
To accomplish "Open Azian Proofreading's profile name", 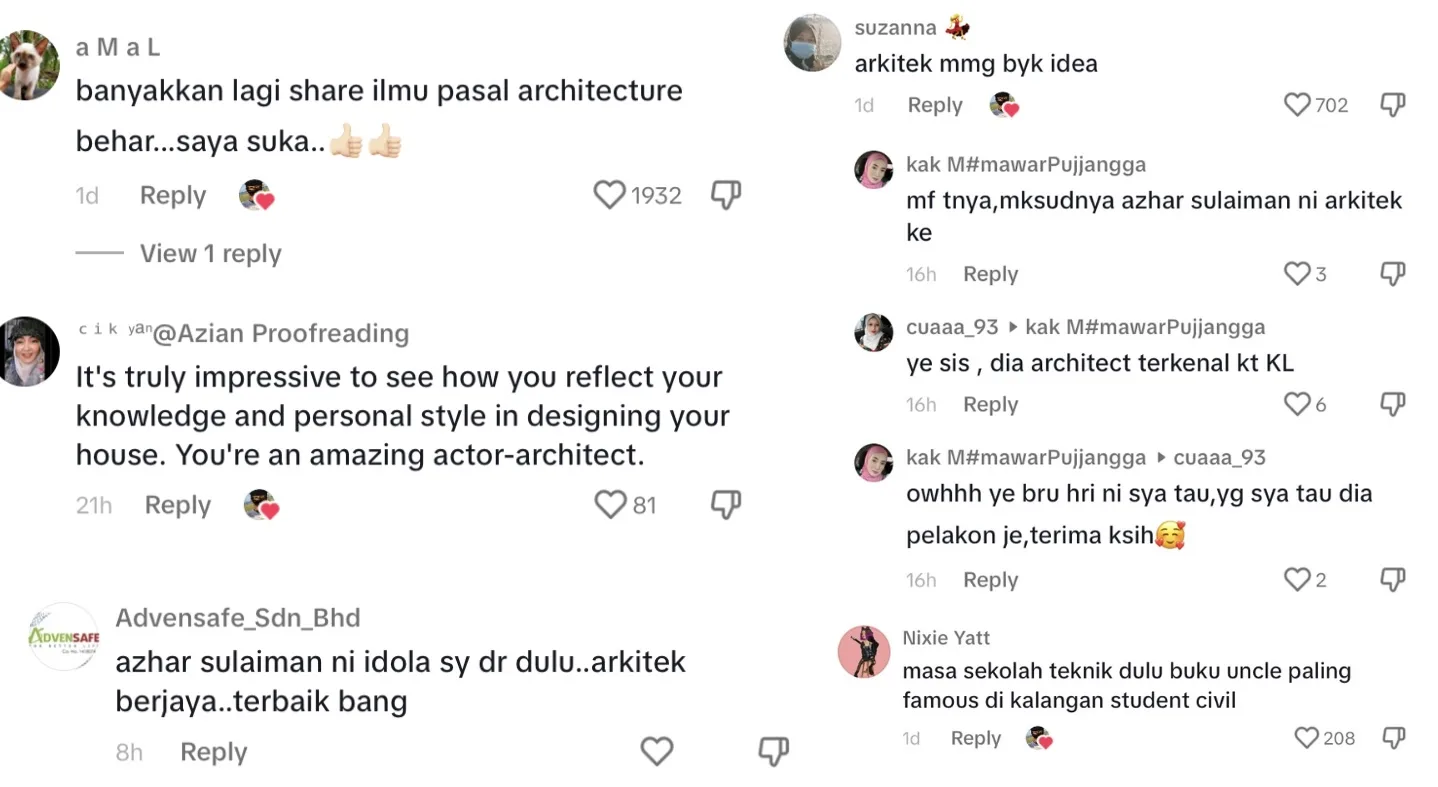I will [280, 333].
